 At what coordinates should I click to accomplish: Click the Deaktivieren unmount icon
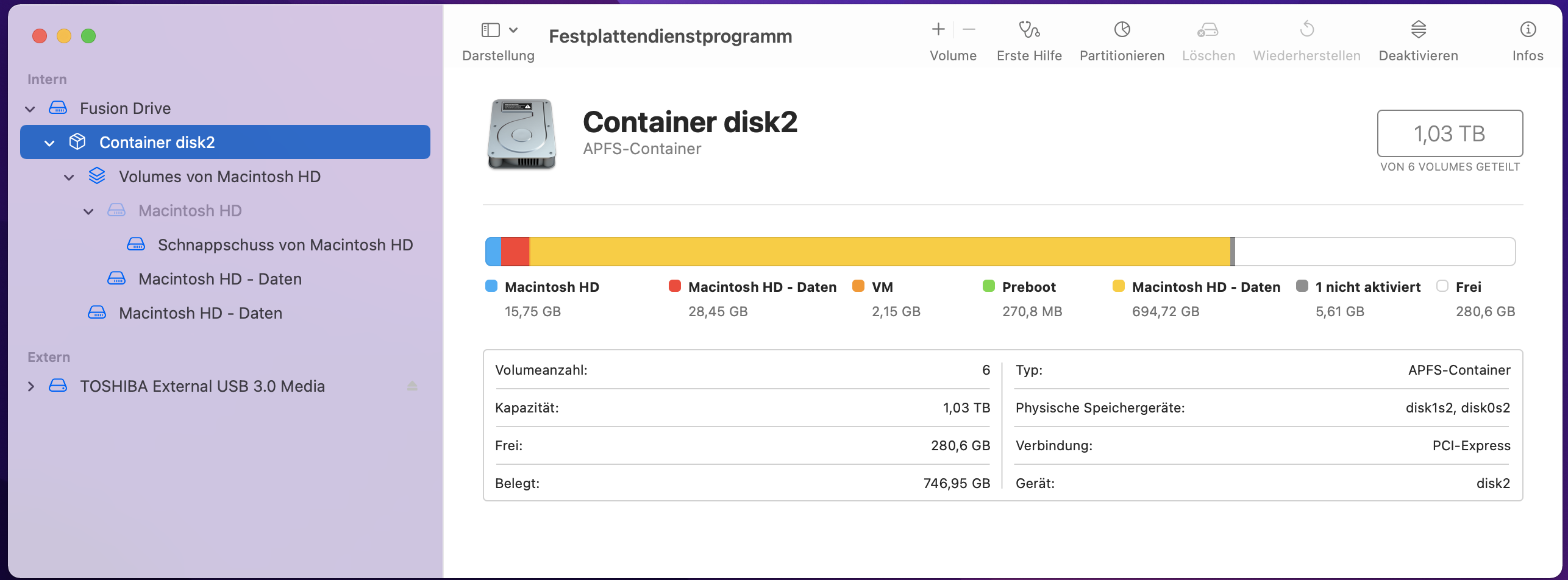tap(1418, 29)
